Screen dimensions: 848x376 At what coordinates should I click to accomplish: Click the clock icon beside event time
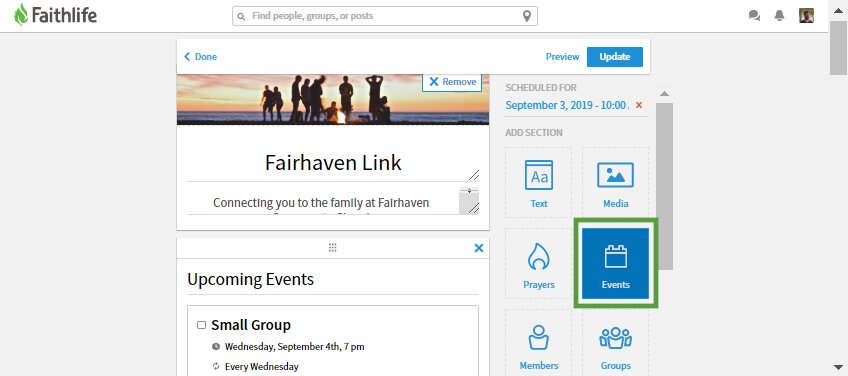[216, 346]
